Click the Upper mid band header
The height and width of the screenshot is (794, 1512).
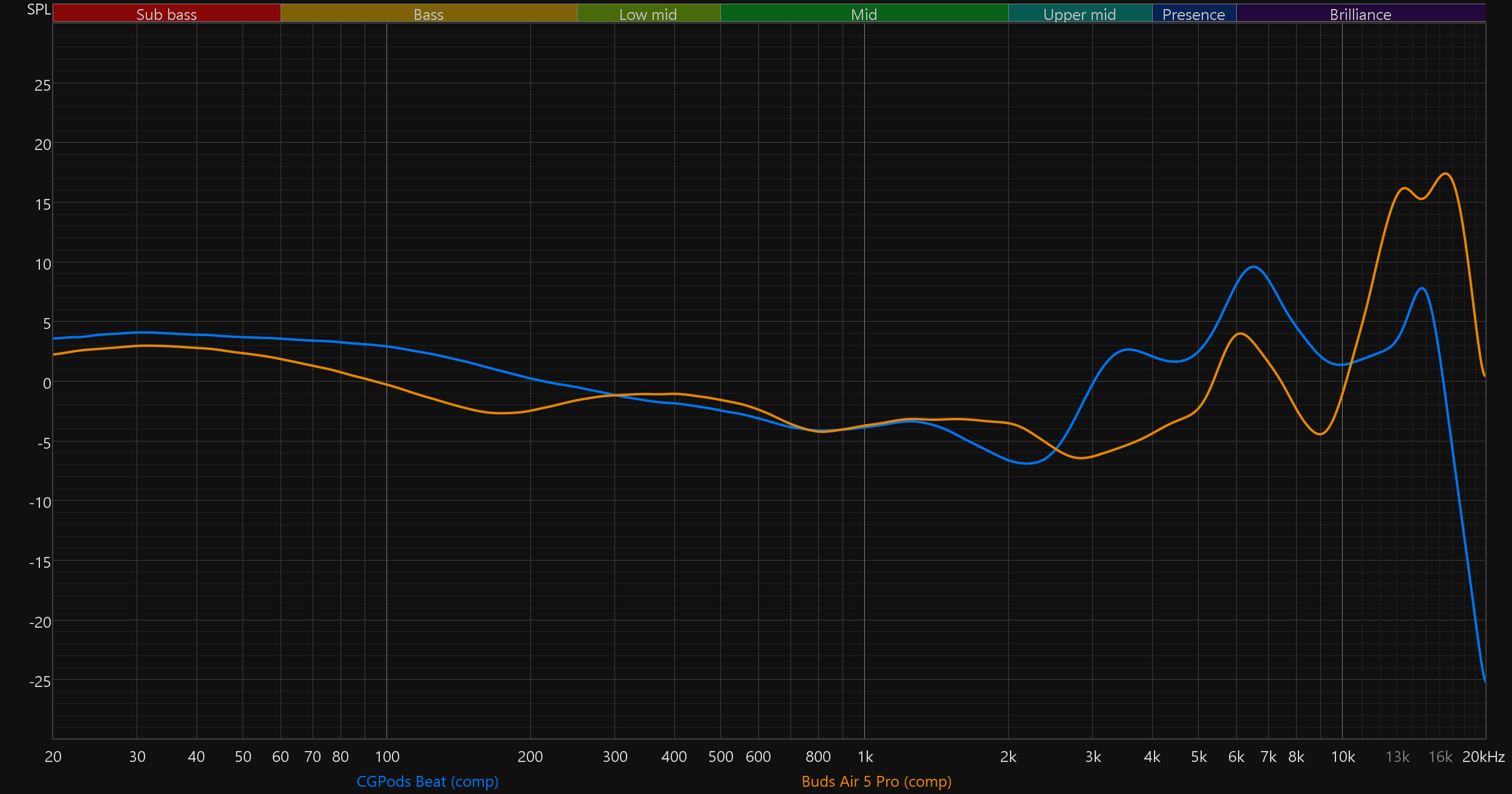[x=1080, y=14]
